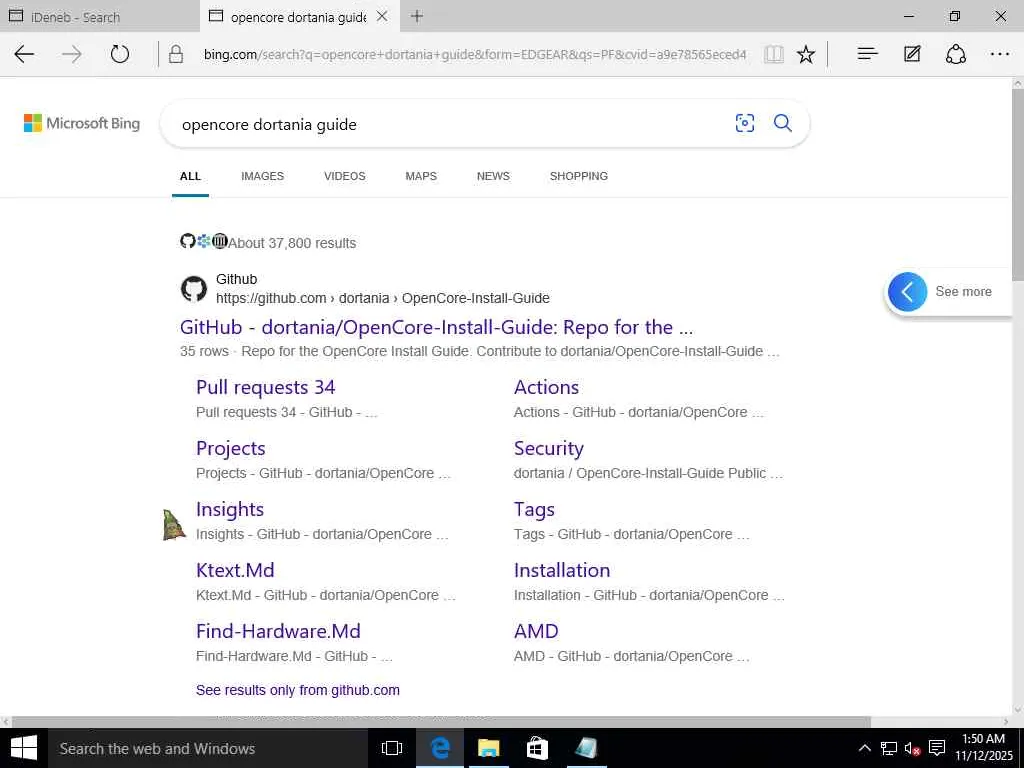Screen dimensions: 1024x768
Task: Click the forward navigation arrow
Action: click(72, 54)
